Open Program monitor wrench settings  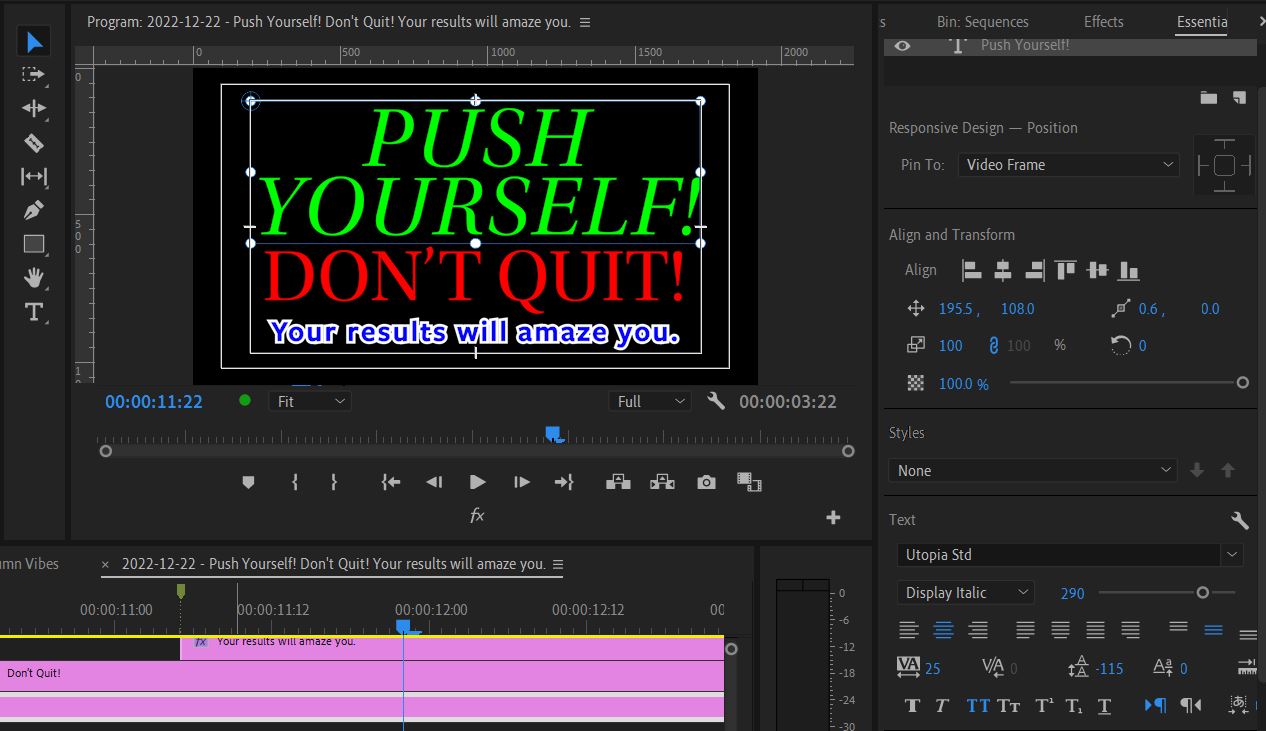pos(715,401)
